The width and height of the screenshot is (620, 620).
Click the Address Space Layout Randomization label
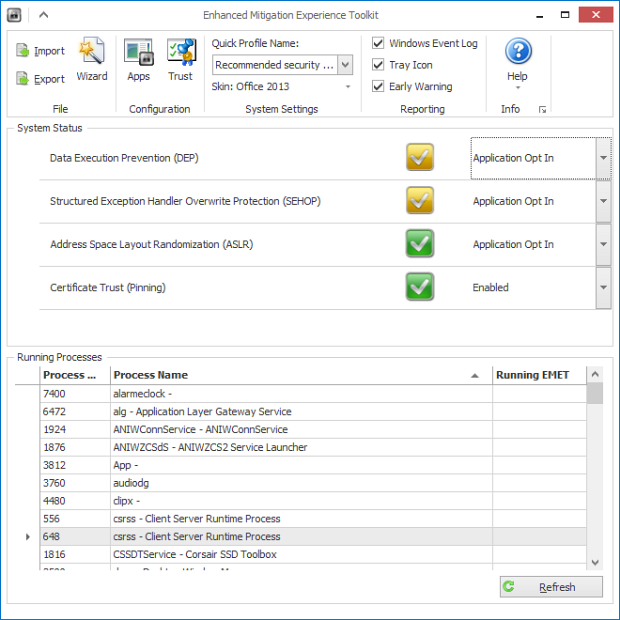click(x=151, y=244)
